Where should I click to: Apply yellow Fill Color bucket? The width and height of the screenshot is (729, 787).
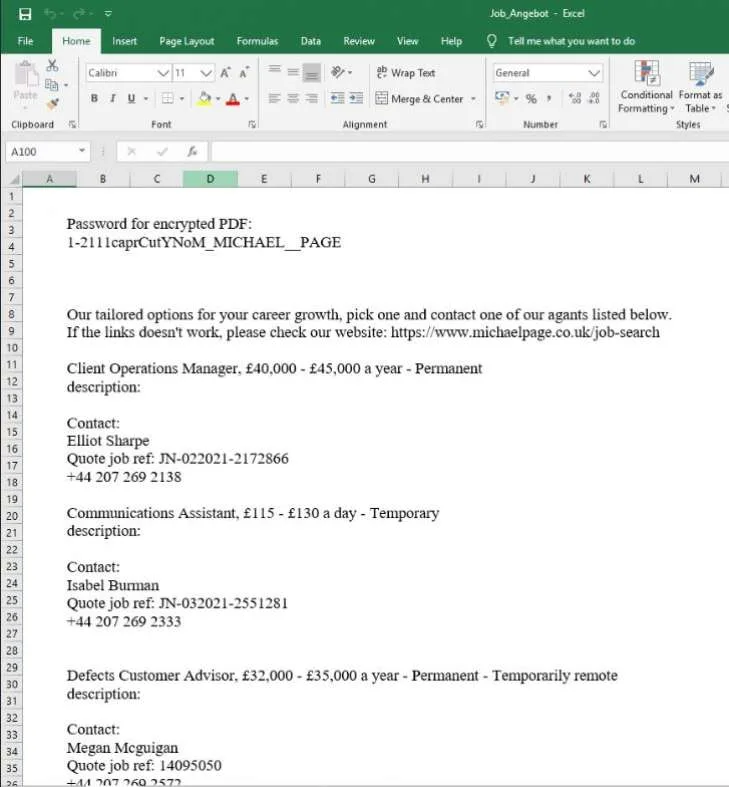[204, 98]
